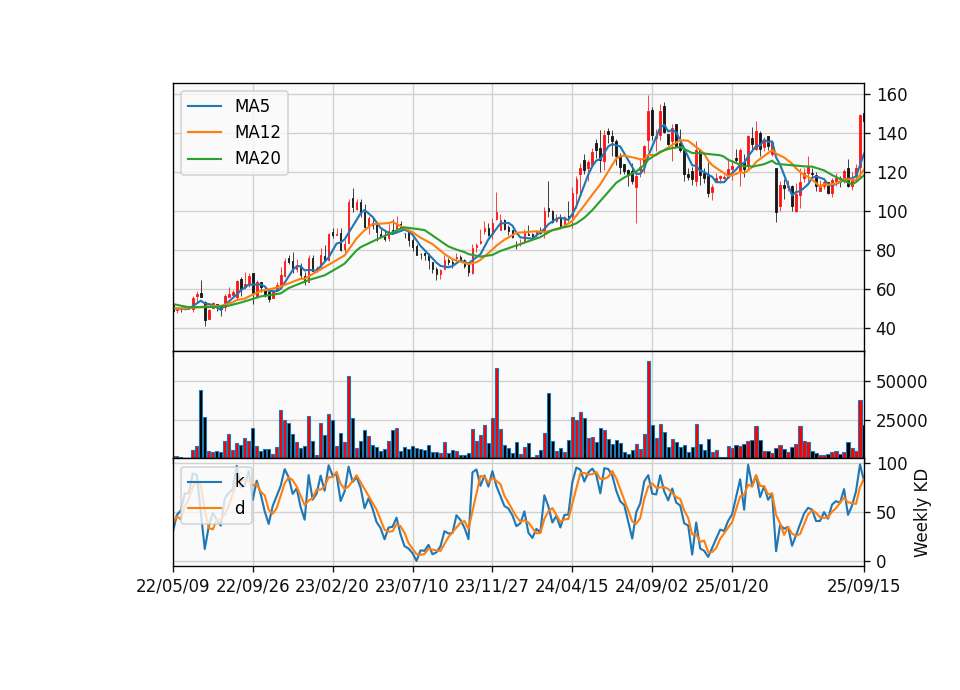Click the Weekly KD axis title
The width and height of the screenshot is (960, 690).
coord(920,513)
